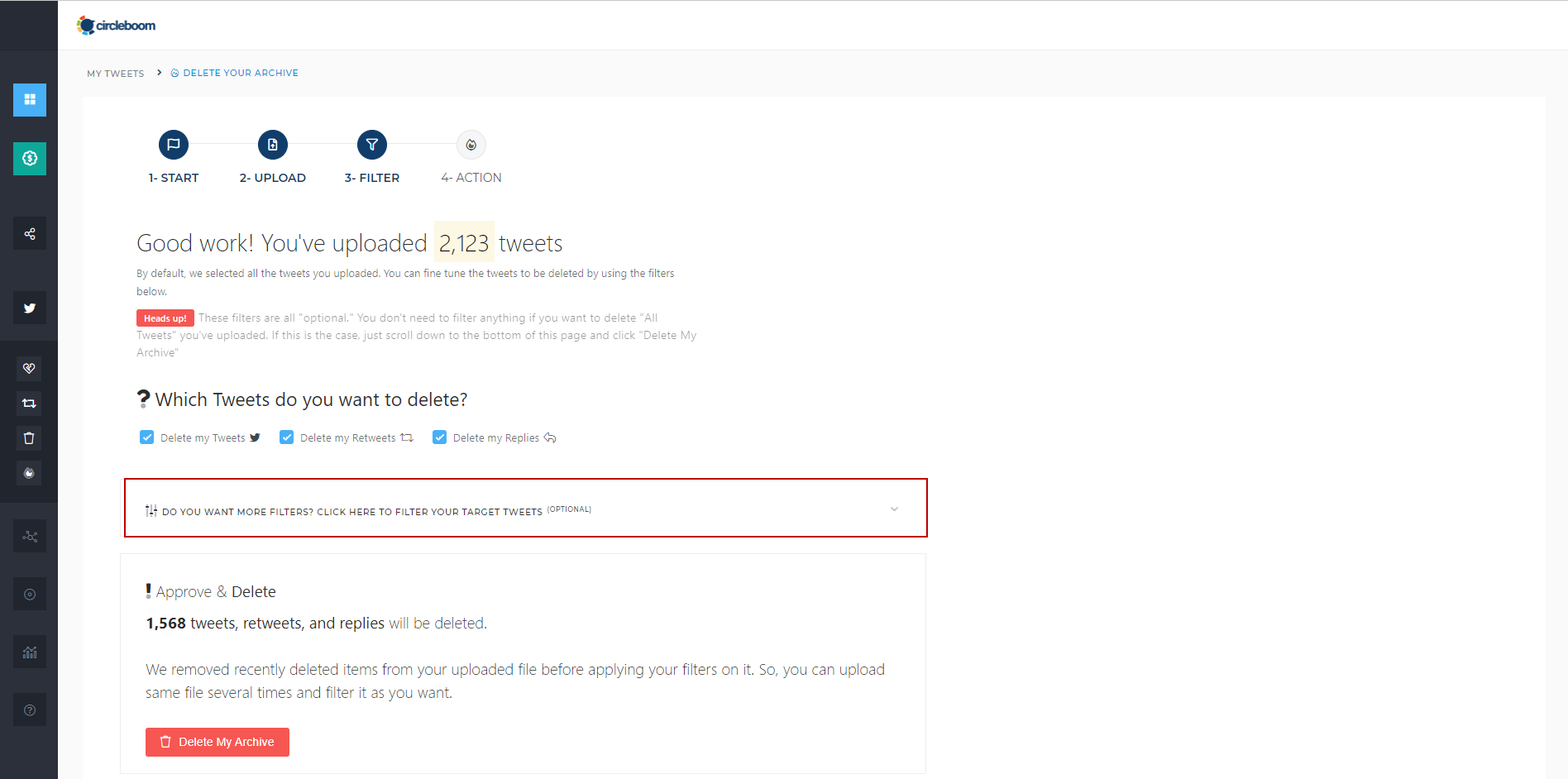Screen dimensions: 1568x779
Task: Disable Delete my Retweets
Action: coord(286,437)
